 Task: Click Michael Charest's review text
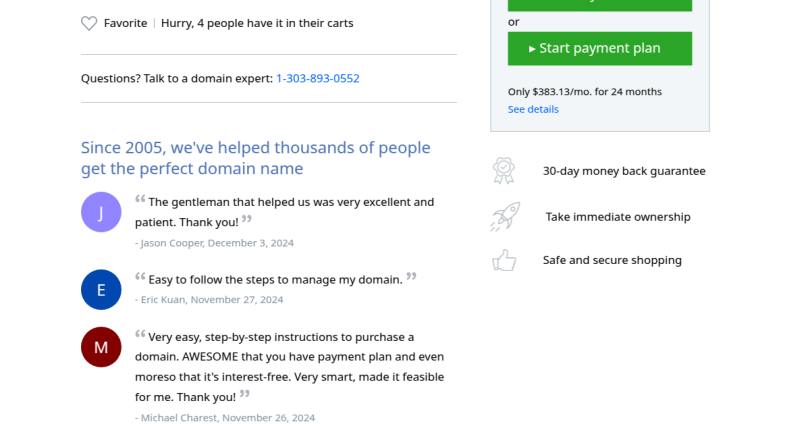tap(289, 366)
